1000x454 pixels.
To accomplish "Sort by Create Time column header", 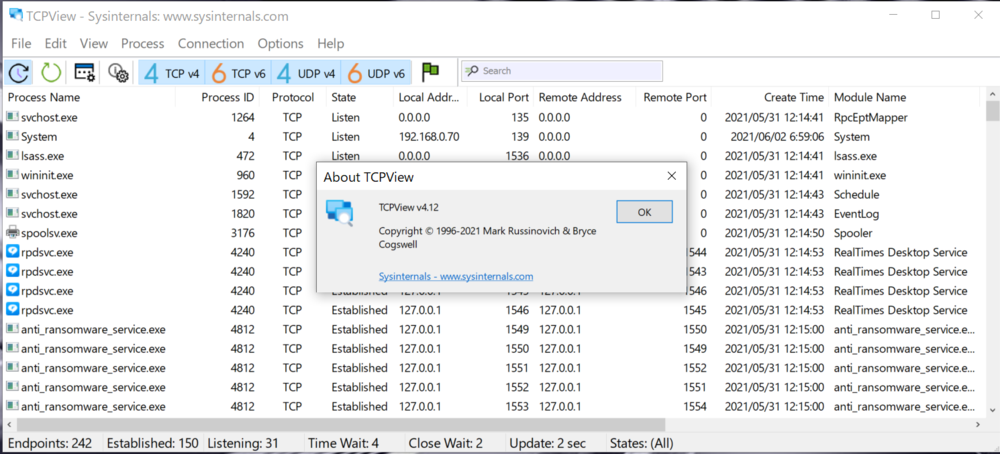I will click(770, 98).
